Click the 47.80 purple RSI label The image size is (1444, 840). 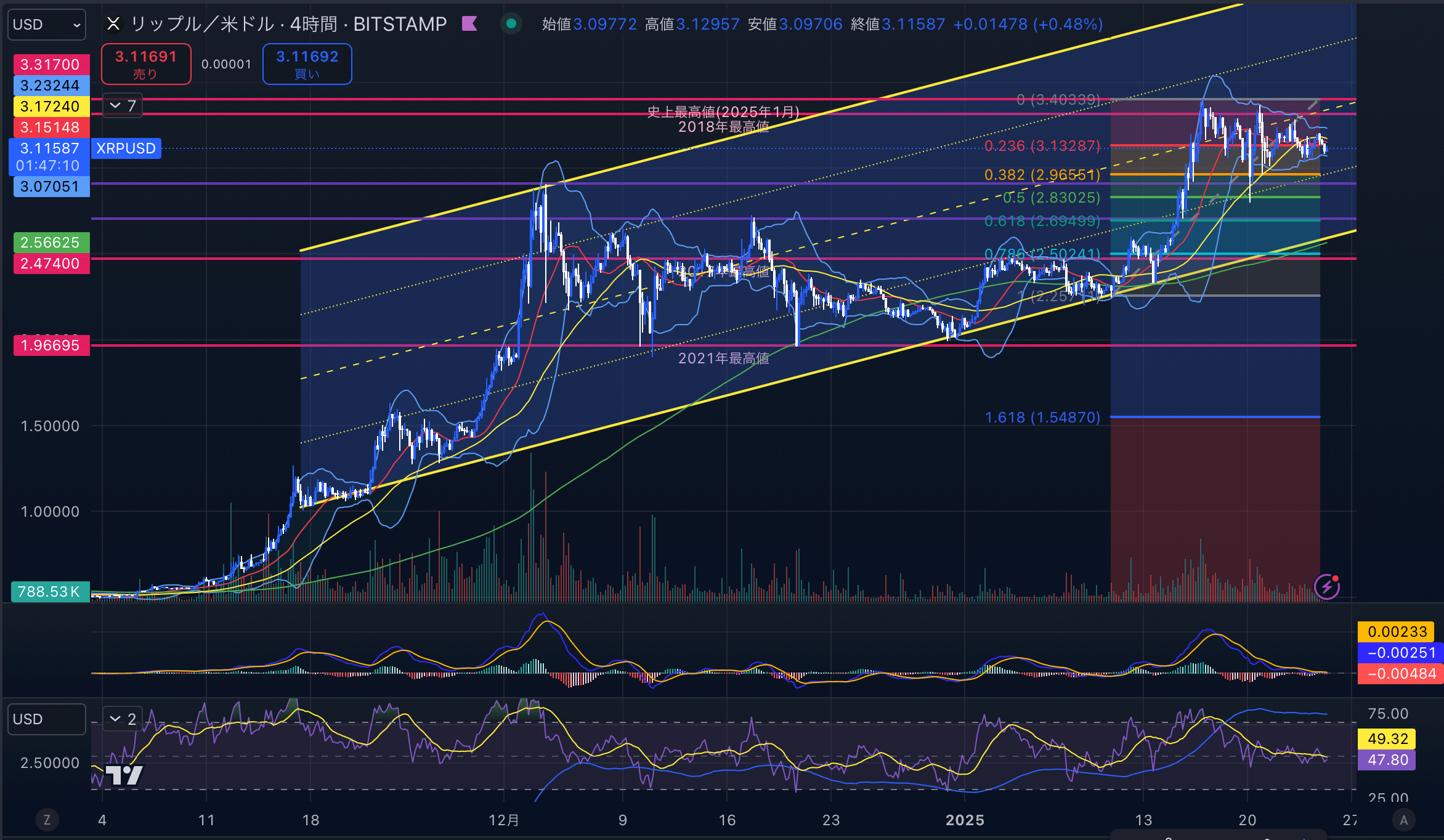[x=1387, y=760]
